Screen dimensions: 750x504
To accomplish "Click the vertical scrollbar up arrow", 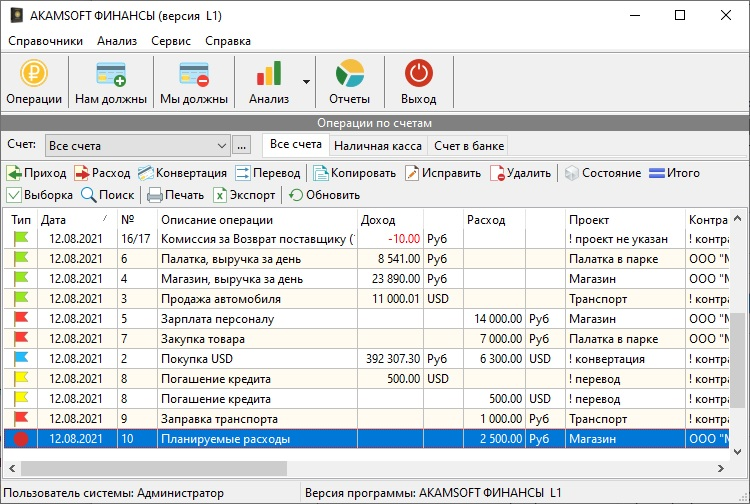I will (x=737, y=217).
